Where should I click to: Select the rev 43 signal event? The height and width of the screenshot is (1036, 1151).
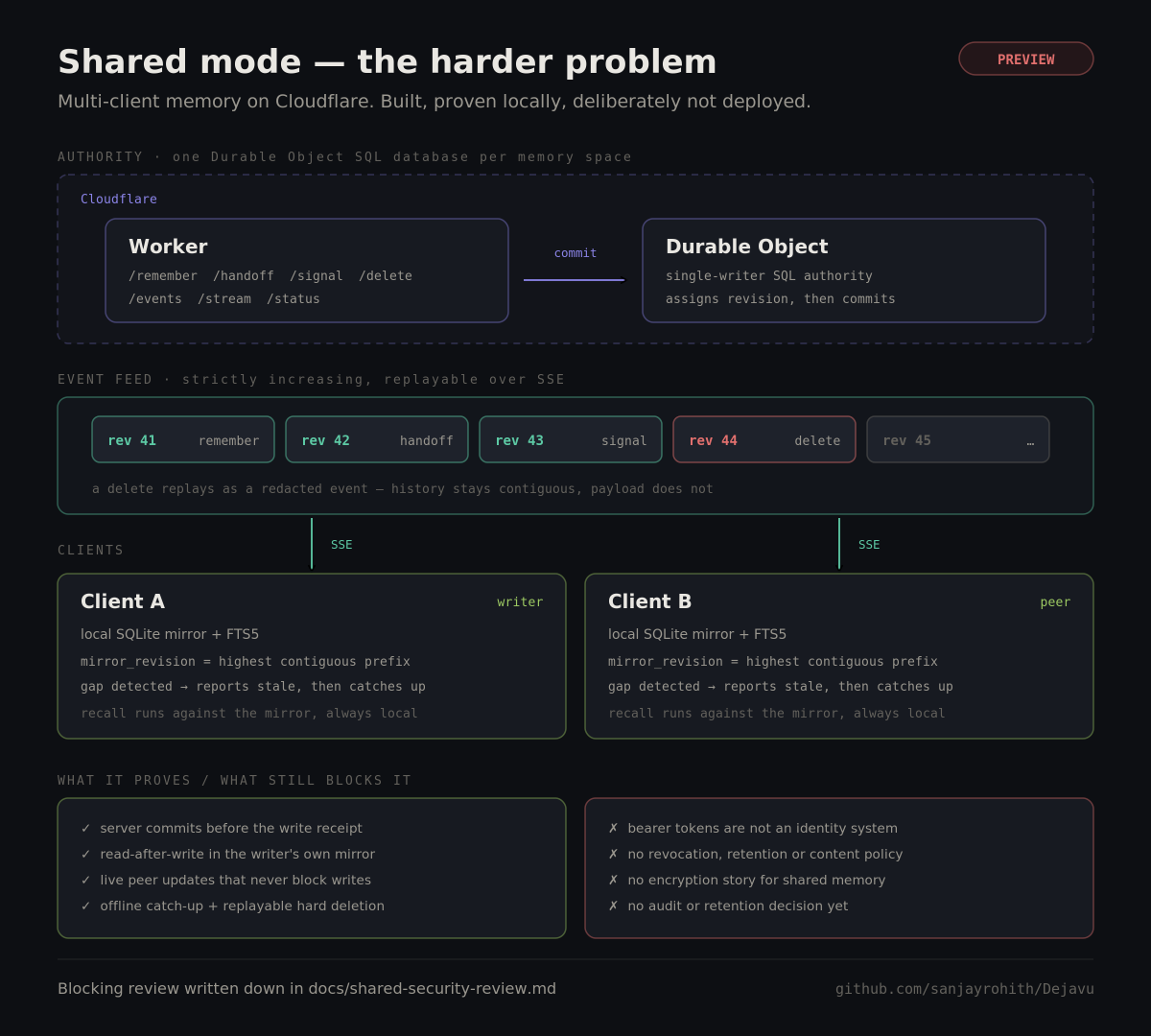click(x=571, y=439)
